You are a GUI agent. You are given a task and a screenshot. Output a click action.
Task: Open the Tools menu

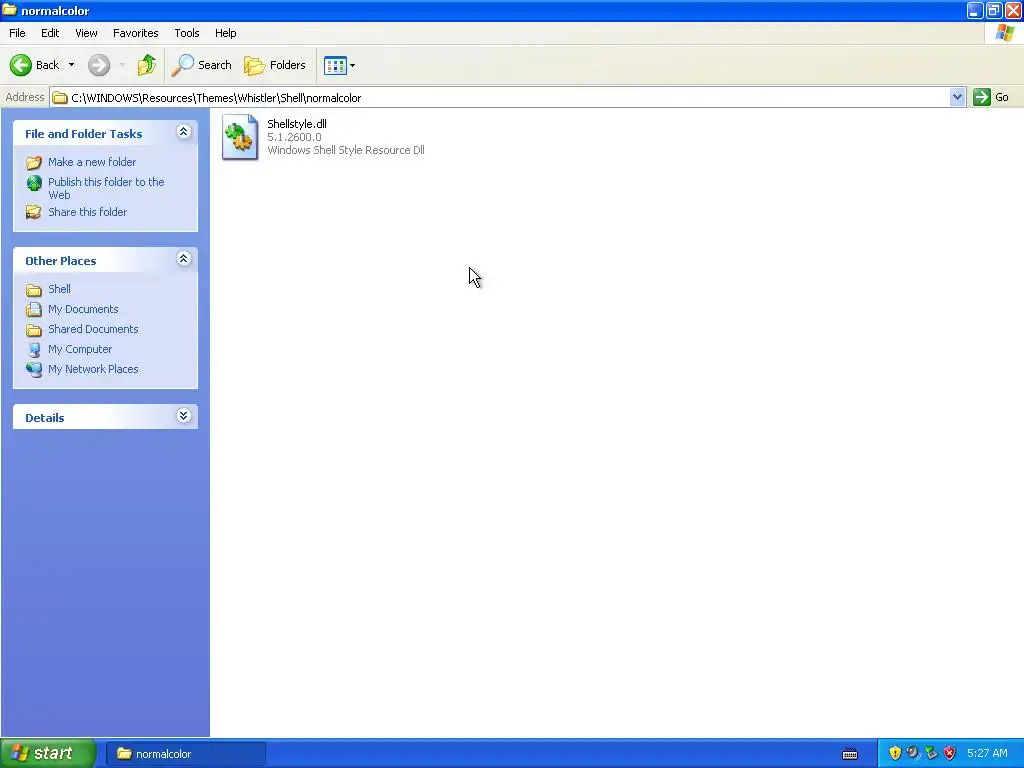click(x=187, y=33)
